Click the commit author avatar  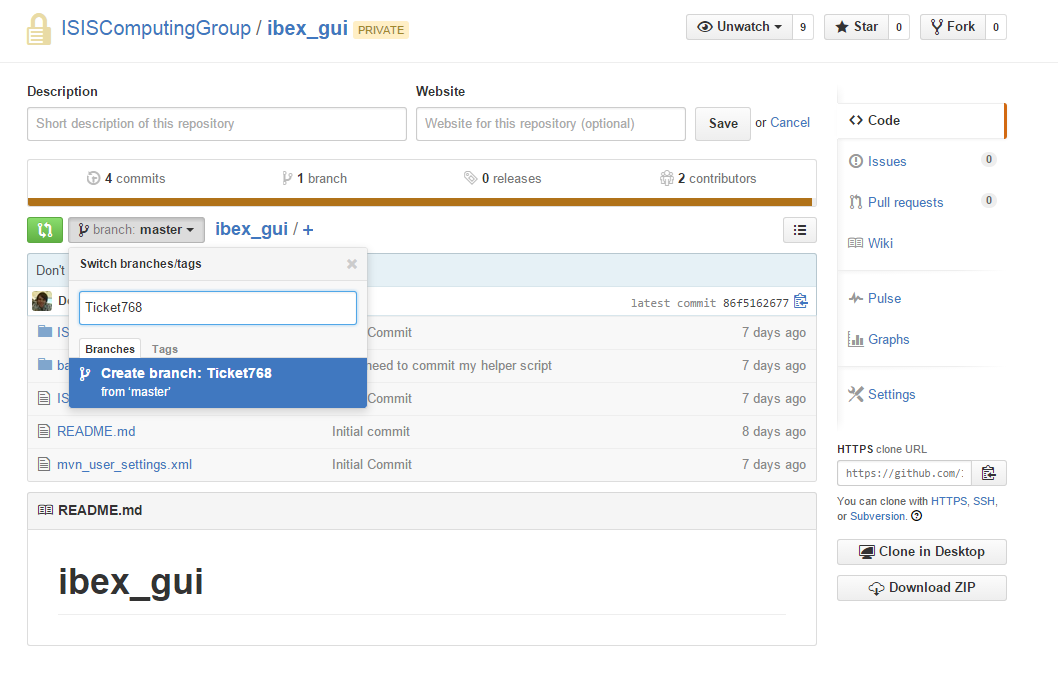[x=42, y=301]
